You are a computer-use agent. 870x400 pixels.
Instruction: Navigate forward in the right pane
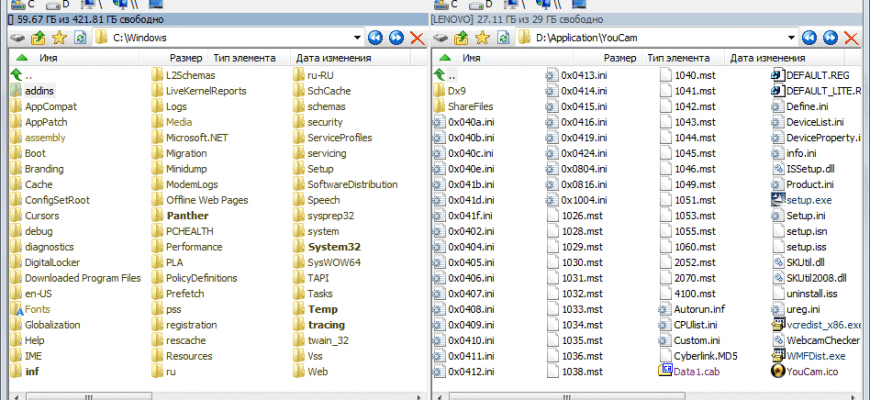pyautogui.click(x=830, y=38)
